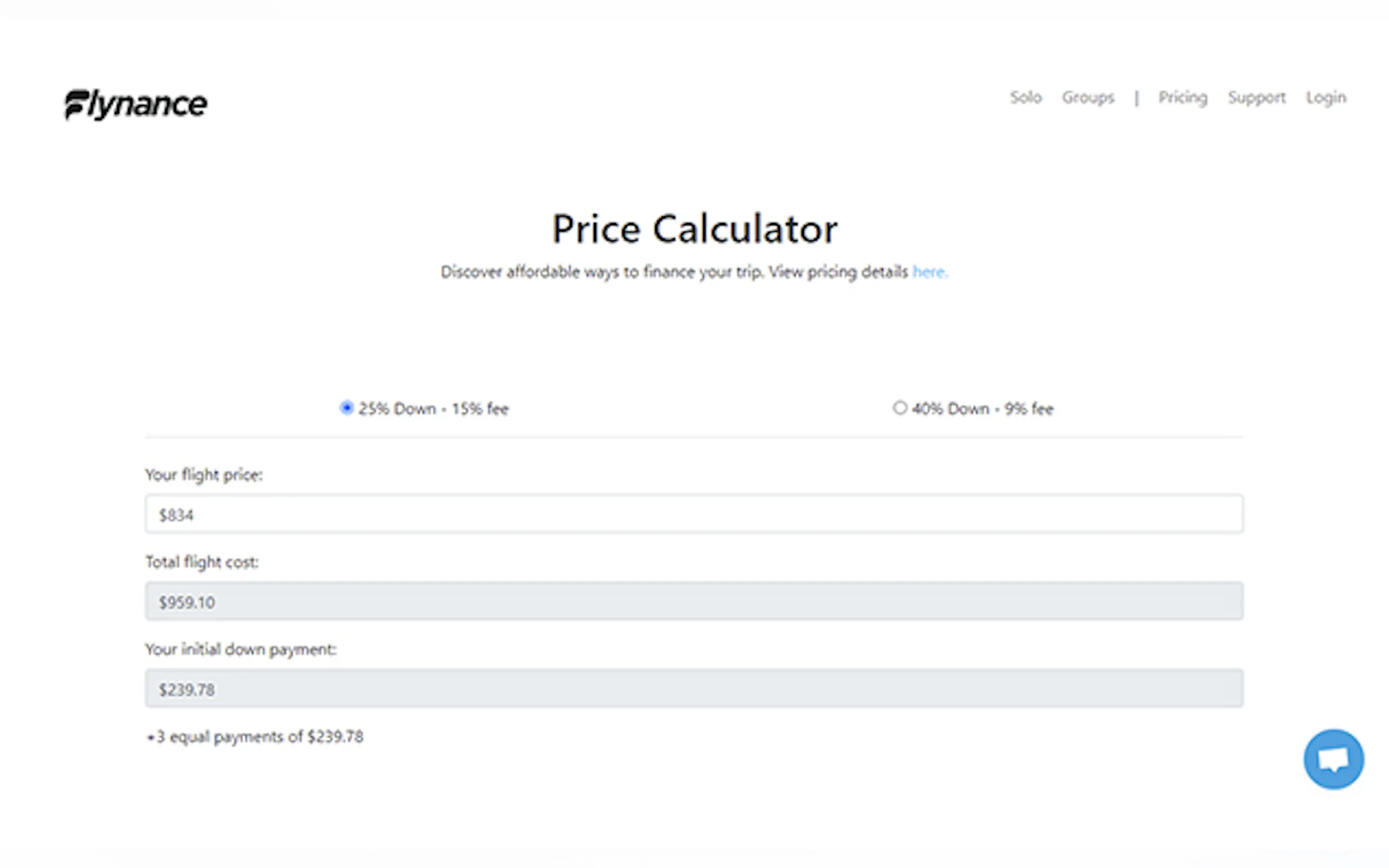The height and width of the screenshot is (868, 1389).
Task: Click the Login link
Action: coord(1326,98)
